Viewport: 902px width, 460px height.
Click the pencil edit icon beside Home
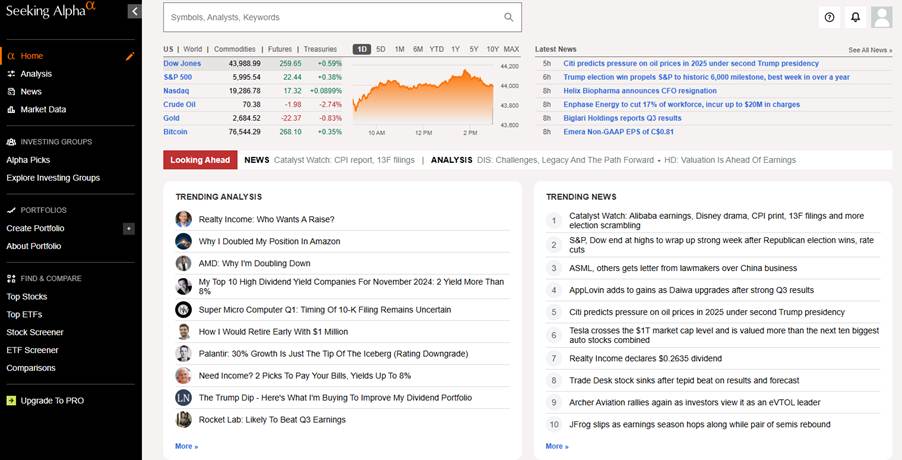coord(130,56)
